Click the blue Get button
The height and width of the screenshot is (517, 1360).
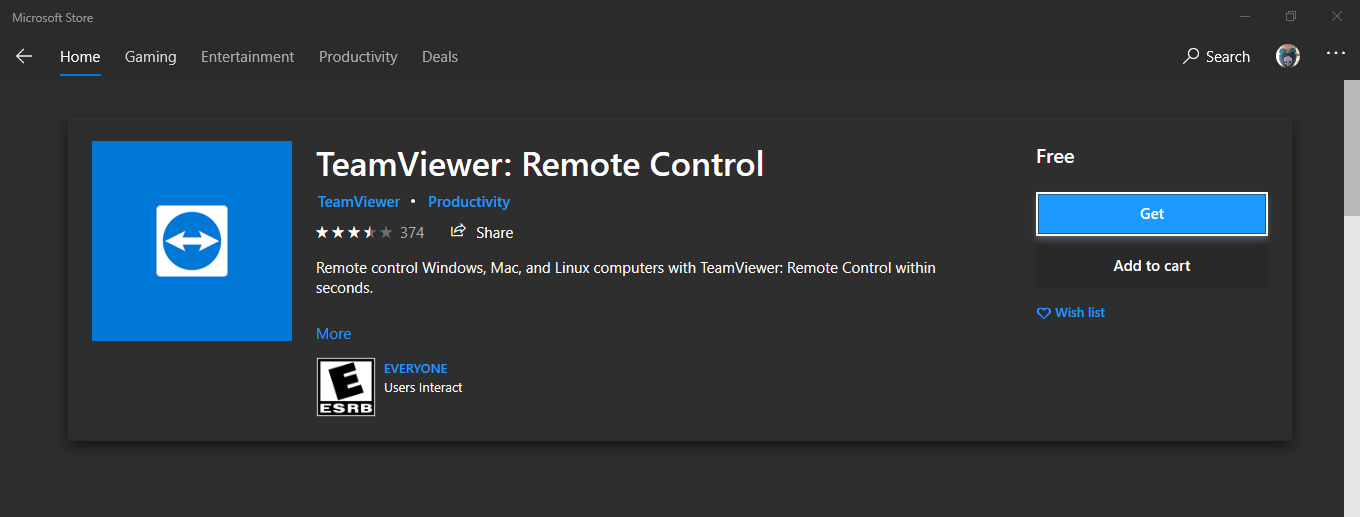click(1152, 214)
